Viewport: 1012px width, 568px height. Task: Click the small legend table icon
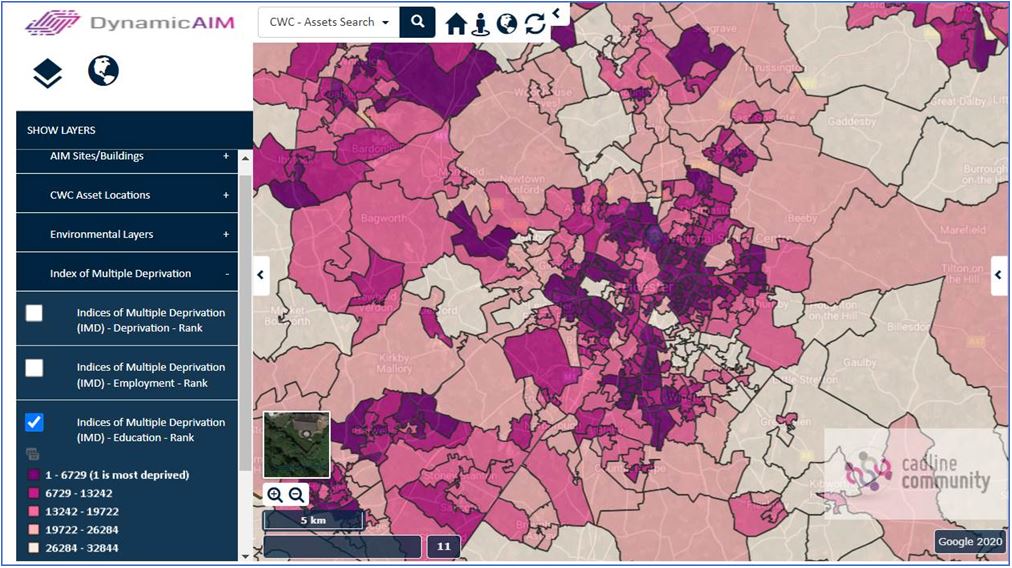click(x=32, y=454)
